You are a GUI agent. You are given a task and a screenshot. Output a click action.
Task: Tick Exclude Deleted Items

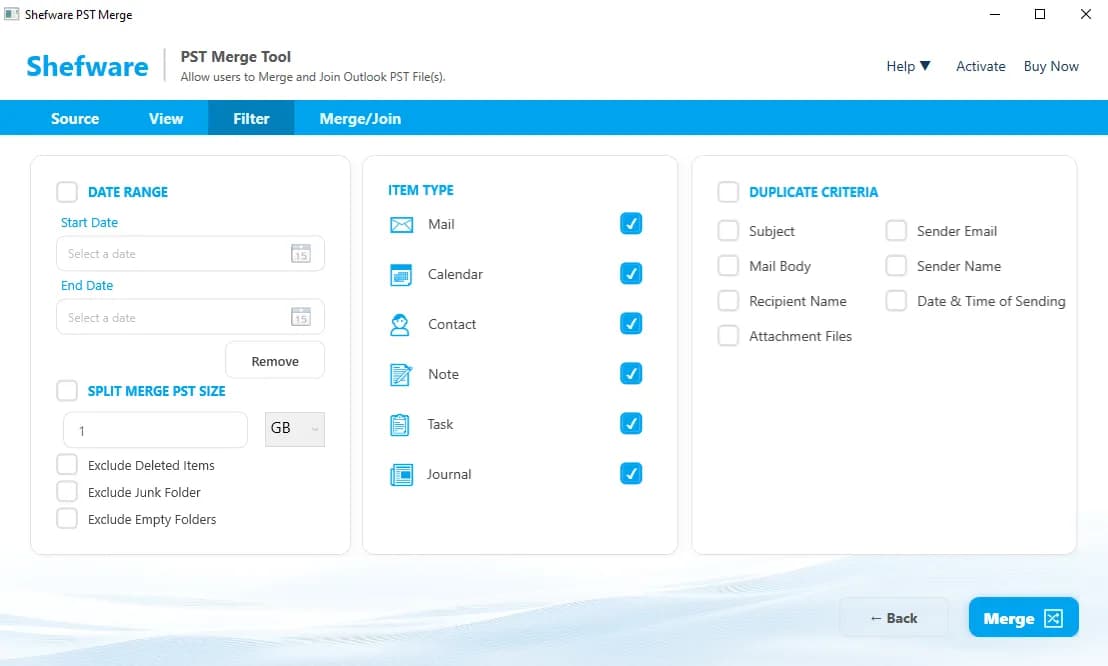[67, 465]
